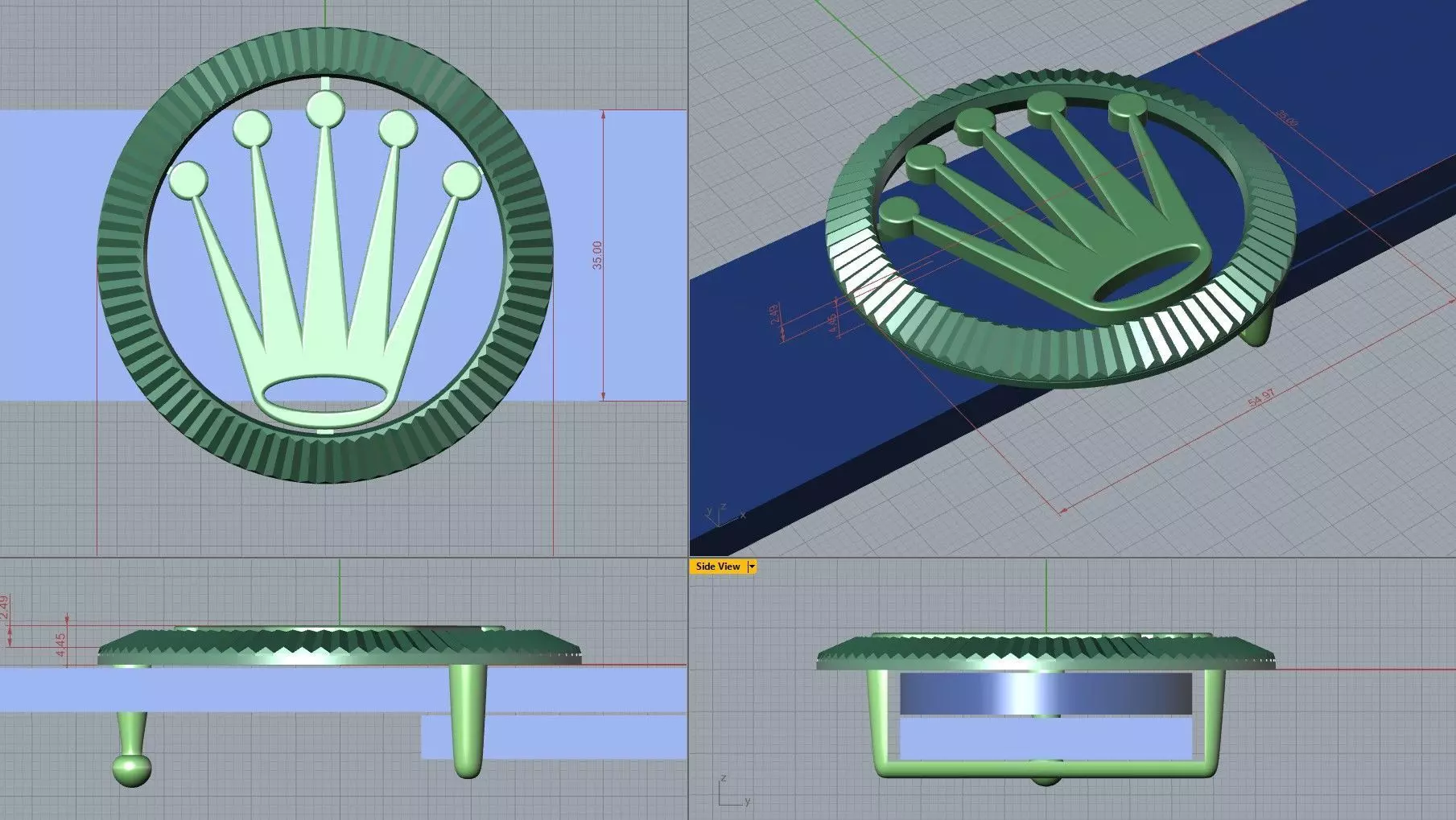Click the 4.45 dimension in bottom-left viewport

pos(61,645)
